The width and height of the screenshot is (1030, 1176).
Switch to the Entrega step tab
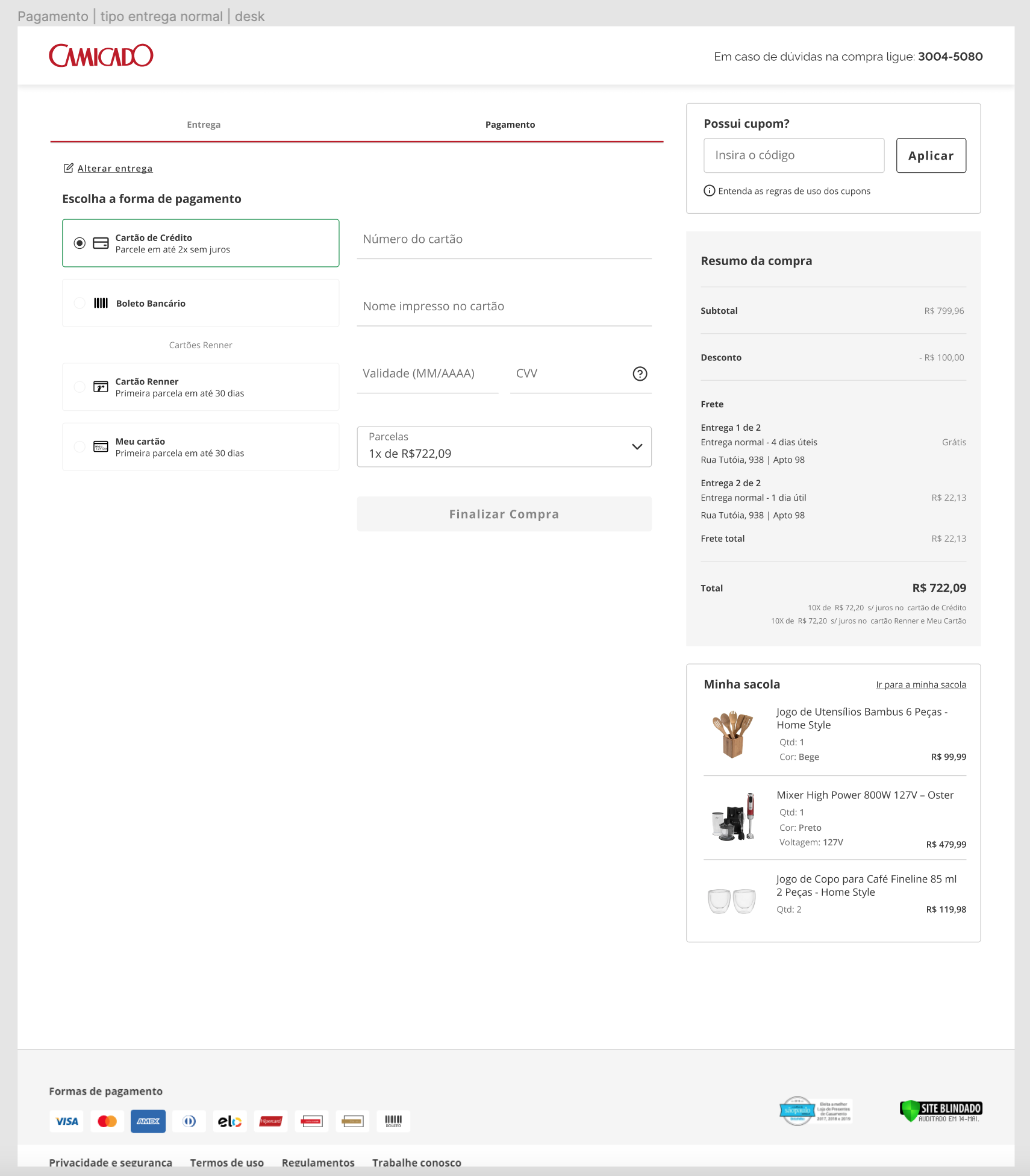(204, 125)
